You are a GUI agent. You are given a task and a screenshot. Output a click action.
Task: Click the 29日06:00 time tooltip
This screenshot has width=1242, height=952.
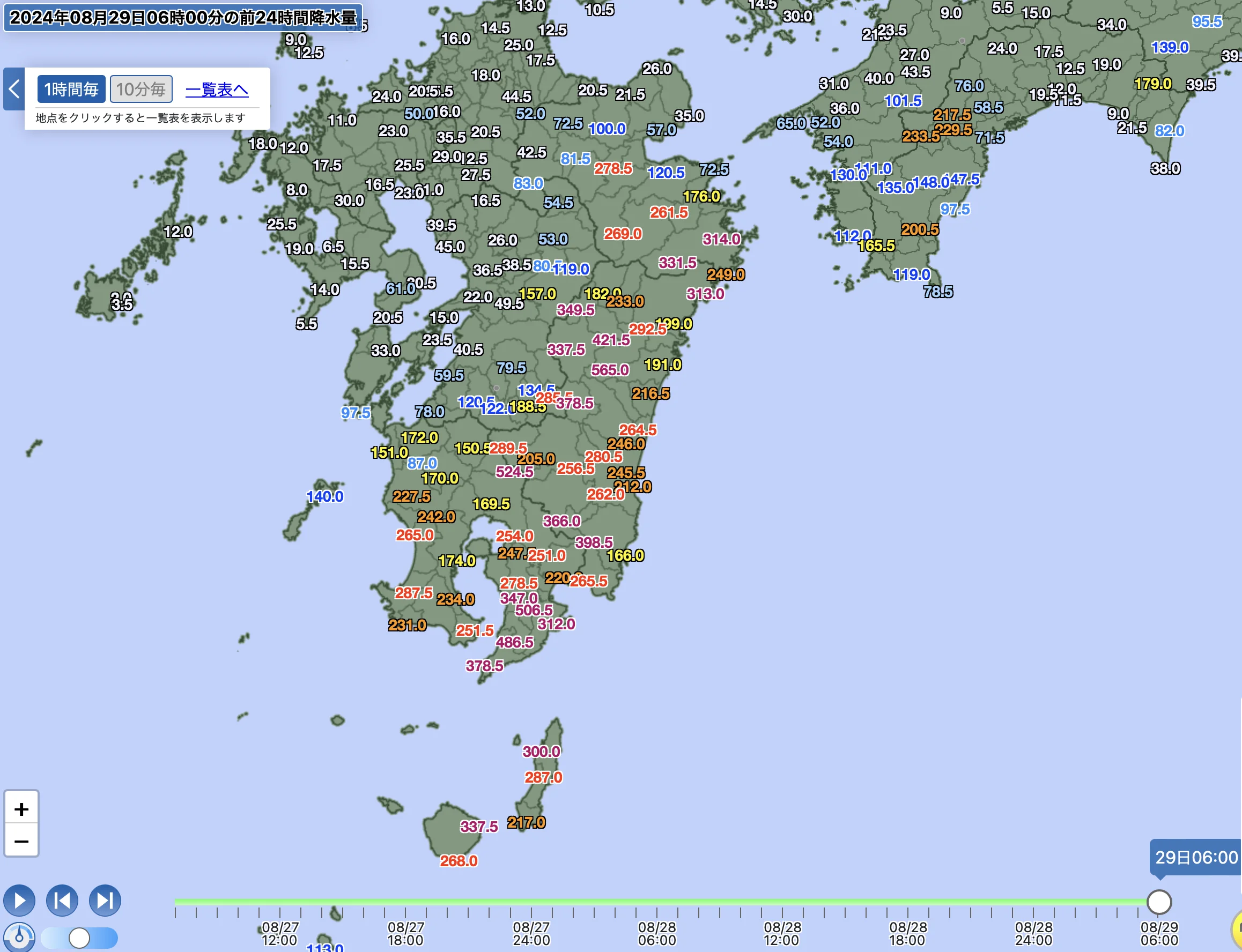1196,857
